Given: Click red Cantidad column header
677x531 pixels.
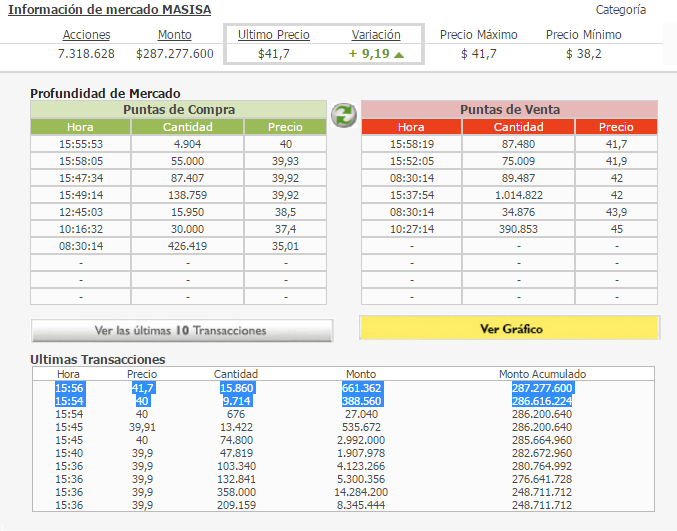Looking at the screenshot, I should click(518, 127).
